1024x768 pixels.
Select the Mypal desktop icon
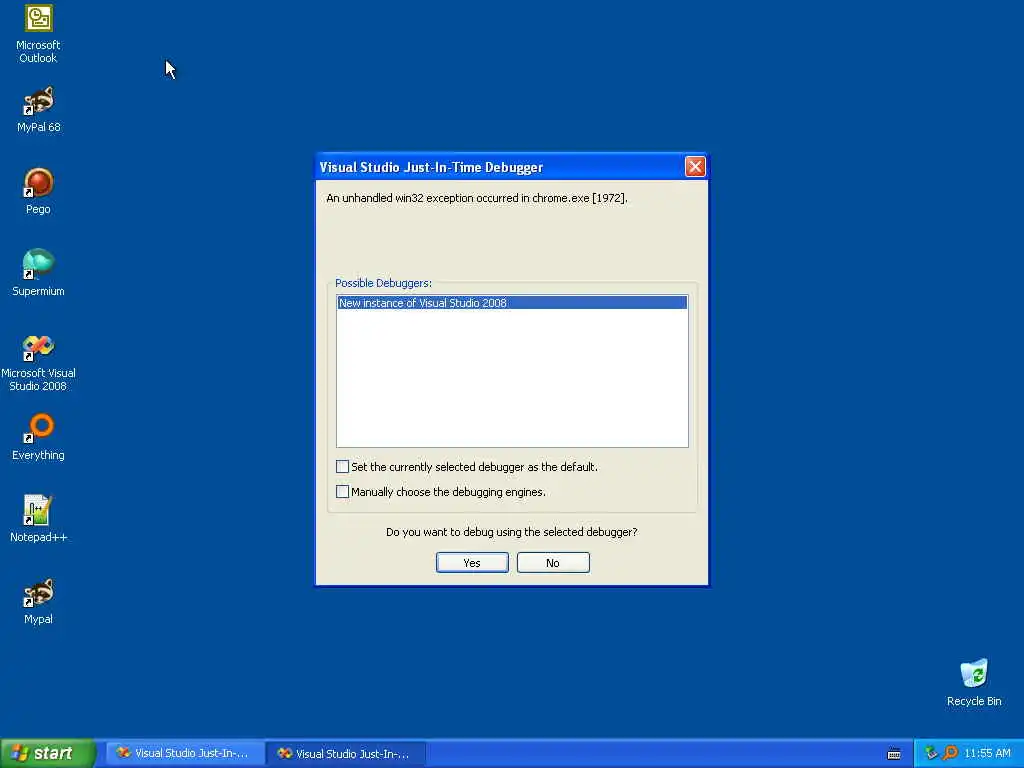38,601
